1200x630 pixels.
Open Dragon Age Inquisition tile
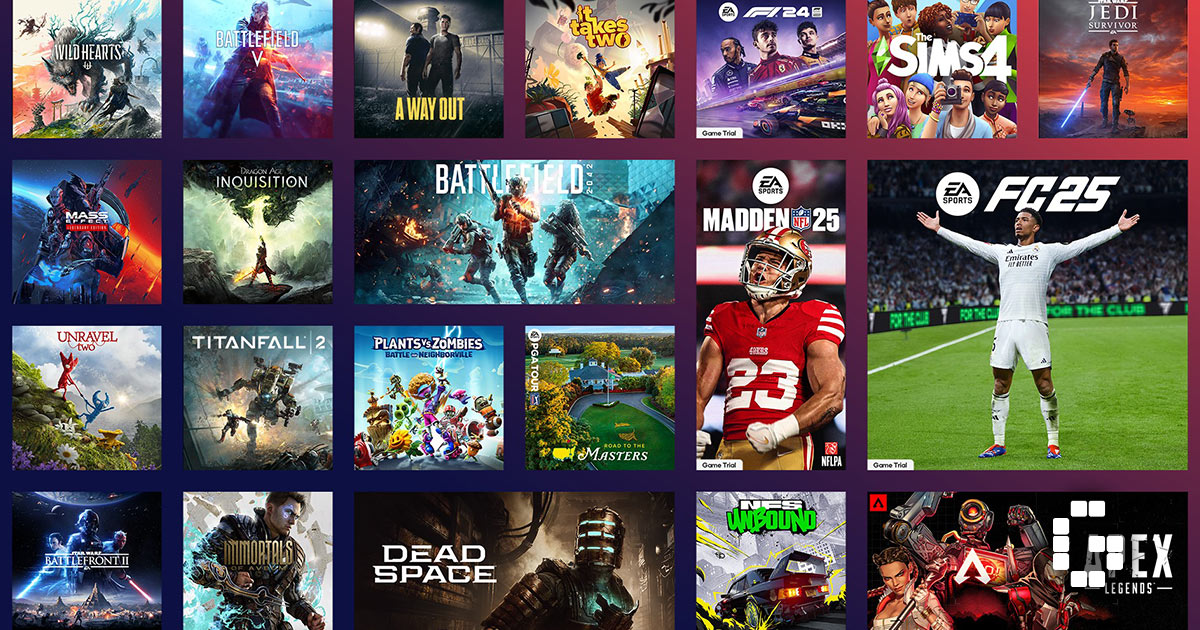point(258,232)
